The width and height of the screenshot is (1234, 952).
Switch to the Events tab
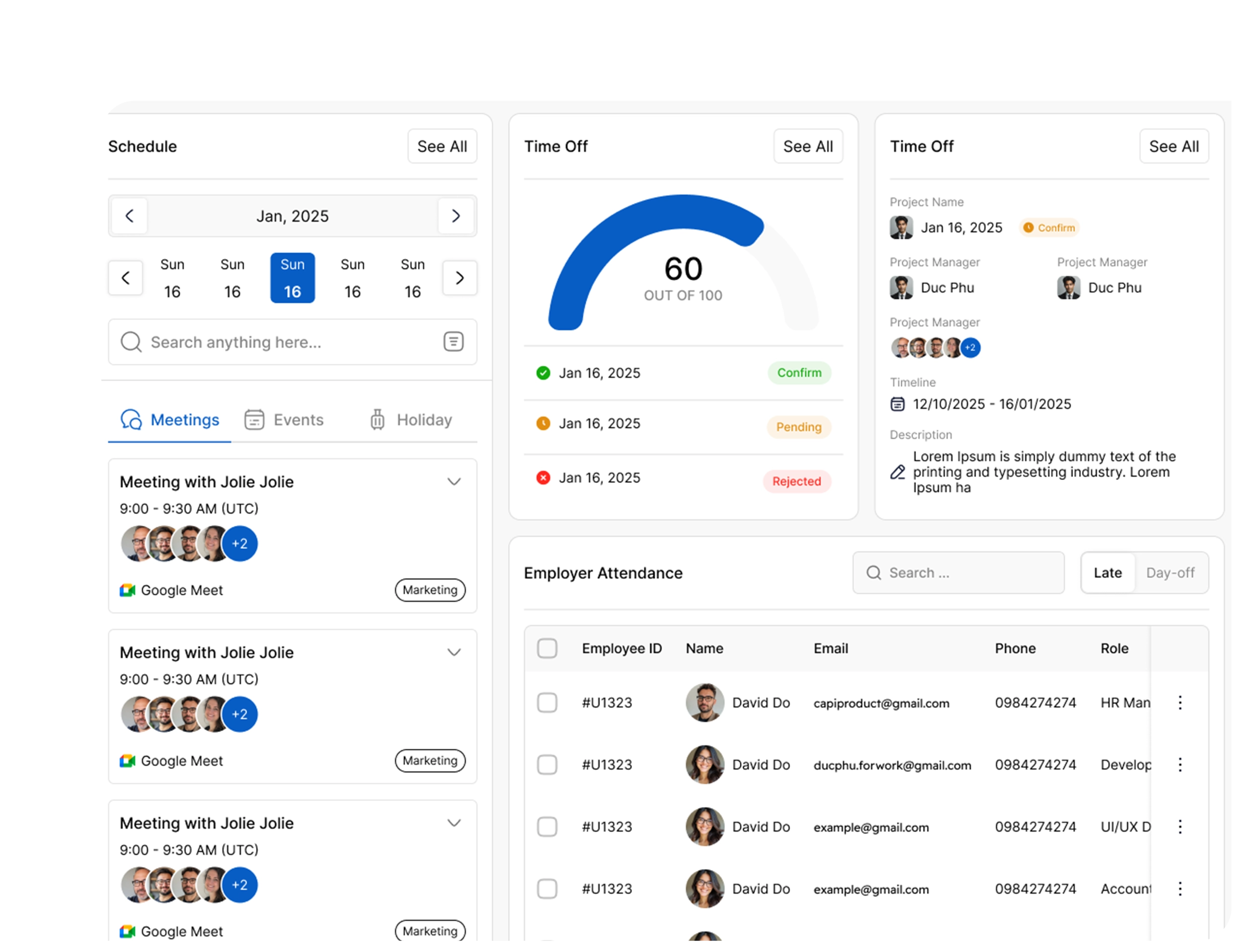tap(298, 419)
